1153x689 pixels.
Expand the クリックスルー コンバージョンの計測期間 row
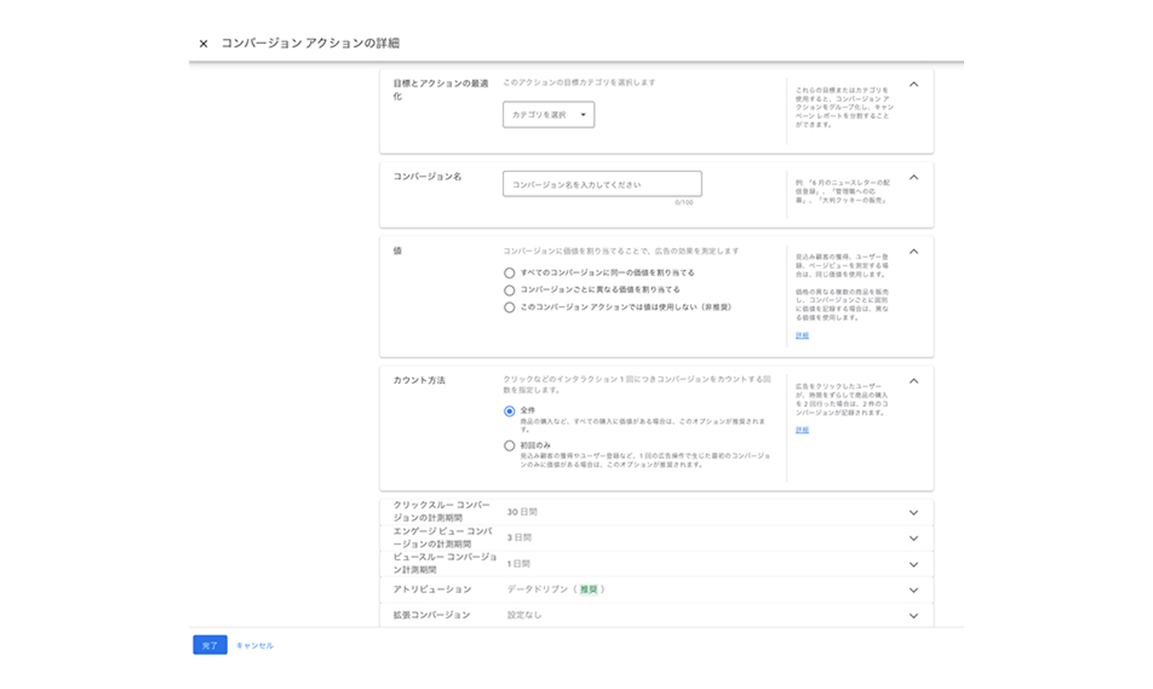[x=913, y=513]
